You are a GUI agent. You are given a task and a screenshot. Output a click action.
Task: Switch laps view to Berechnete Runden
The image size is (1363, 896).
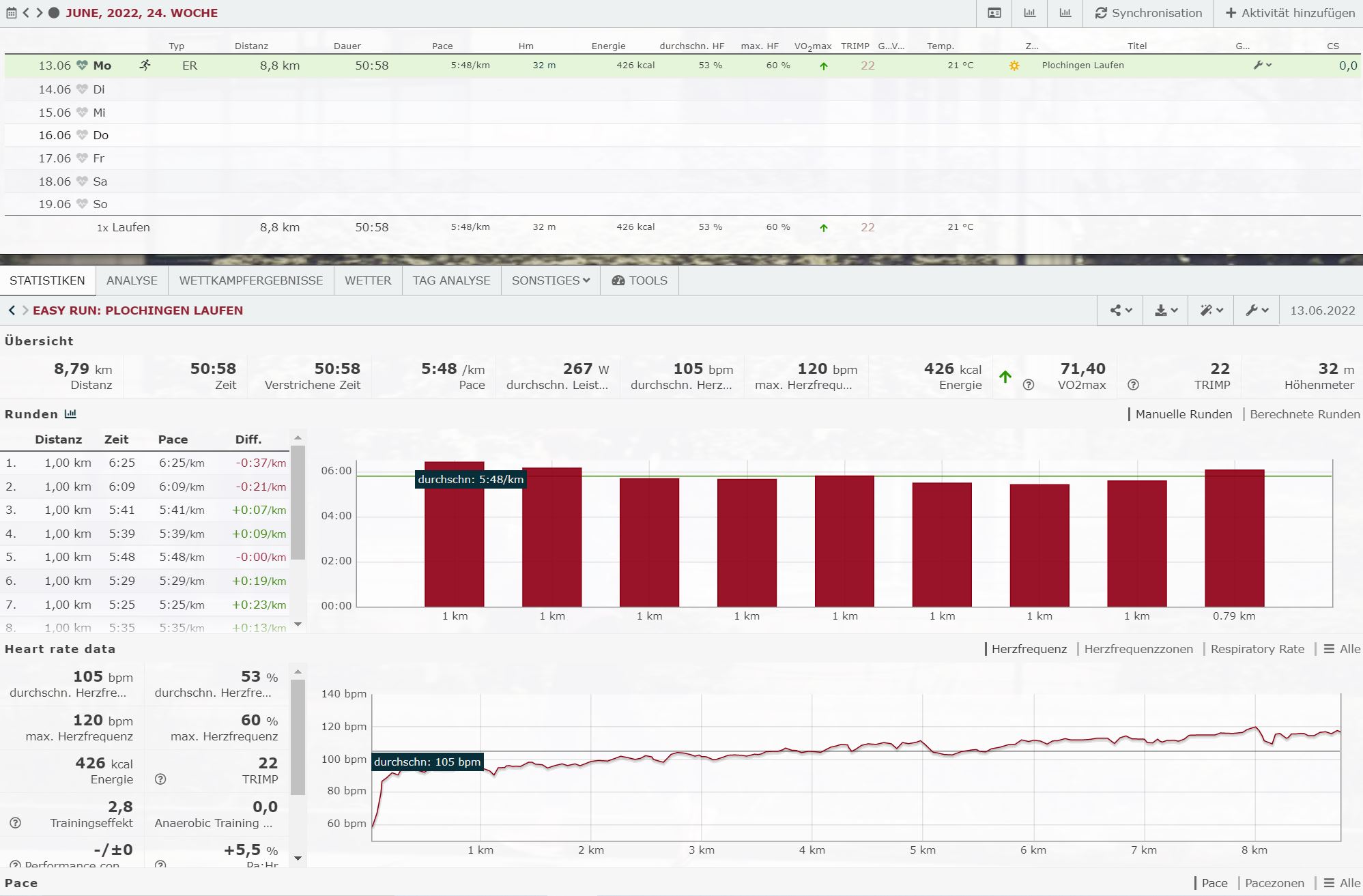point(1304,414)
